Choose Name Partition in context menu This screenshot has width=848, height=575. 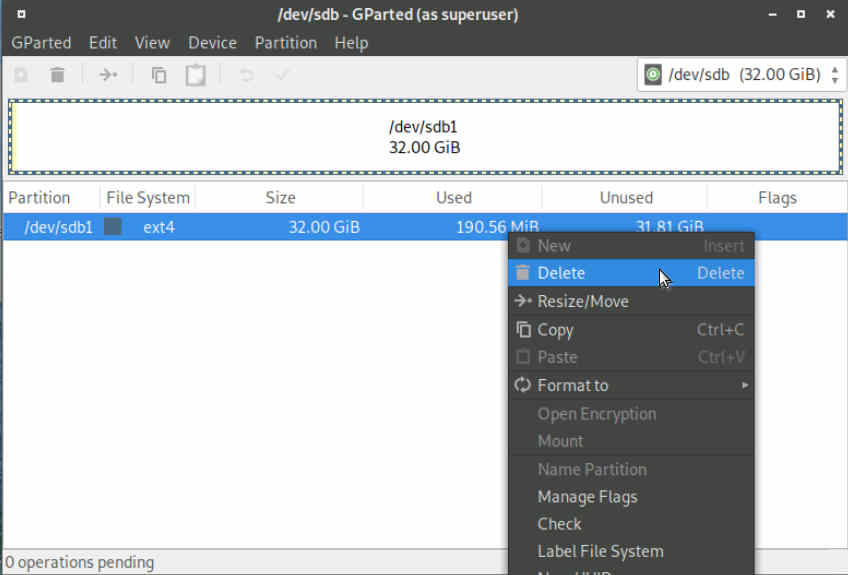(631, 470)
